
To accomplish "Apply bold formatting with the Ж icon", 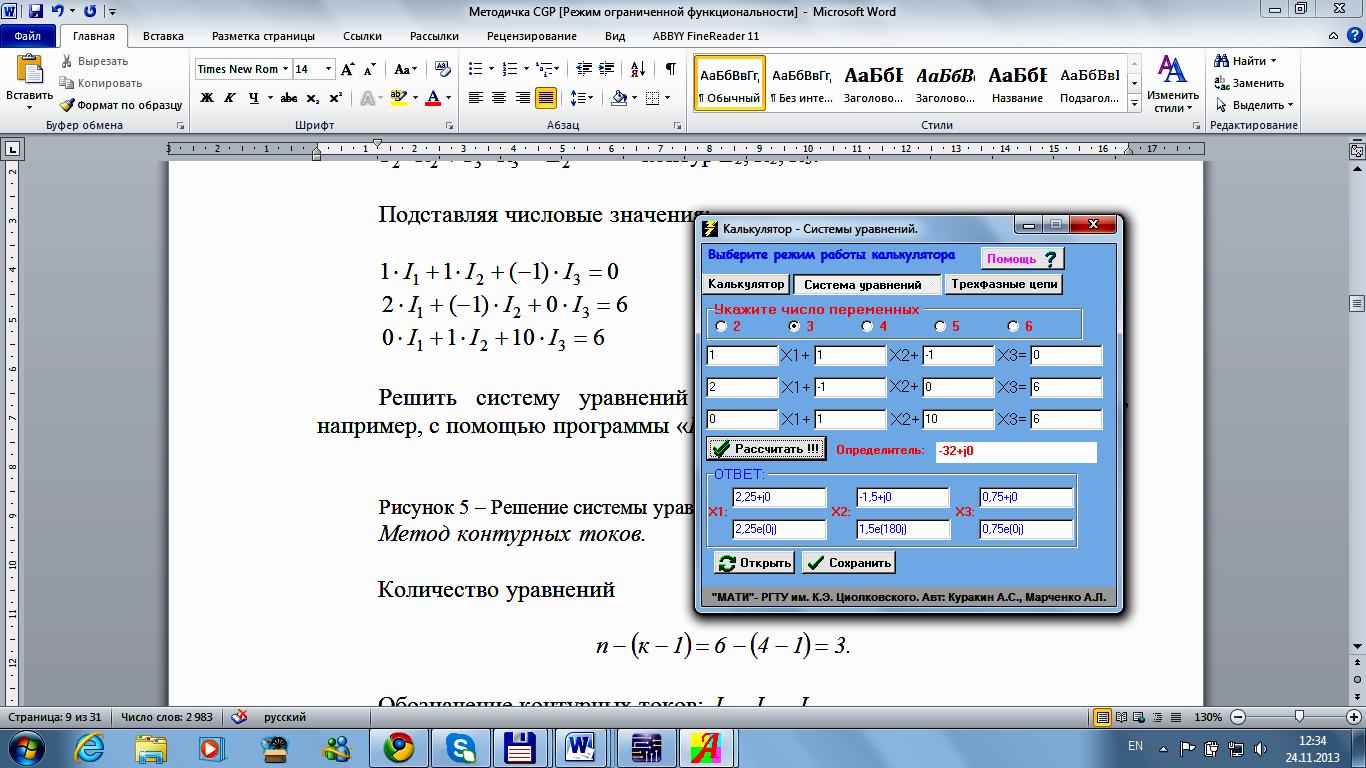I will coord(207,98).
